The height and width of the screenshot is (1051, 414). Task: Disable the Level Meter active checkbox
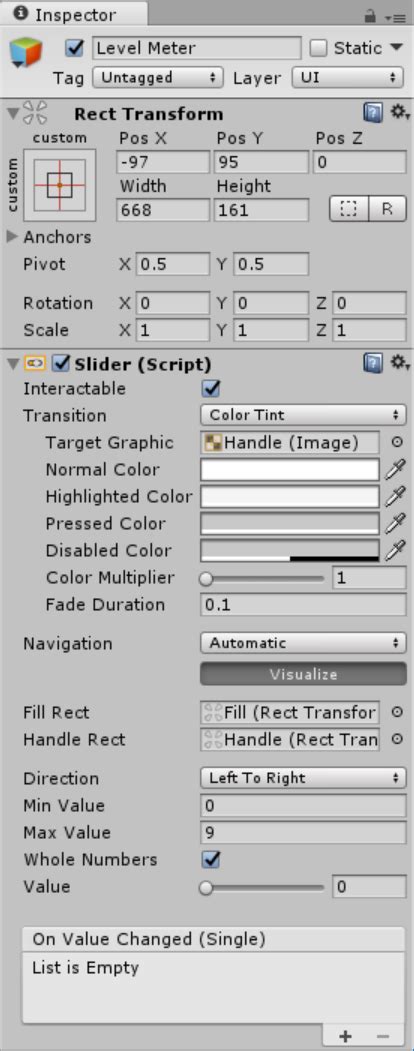(x=75, y=48)
